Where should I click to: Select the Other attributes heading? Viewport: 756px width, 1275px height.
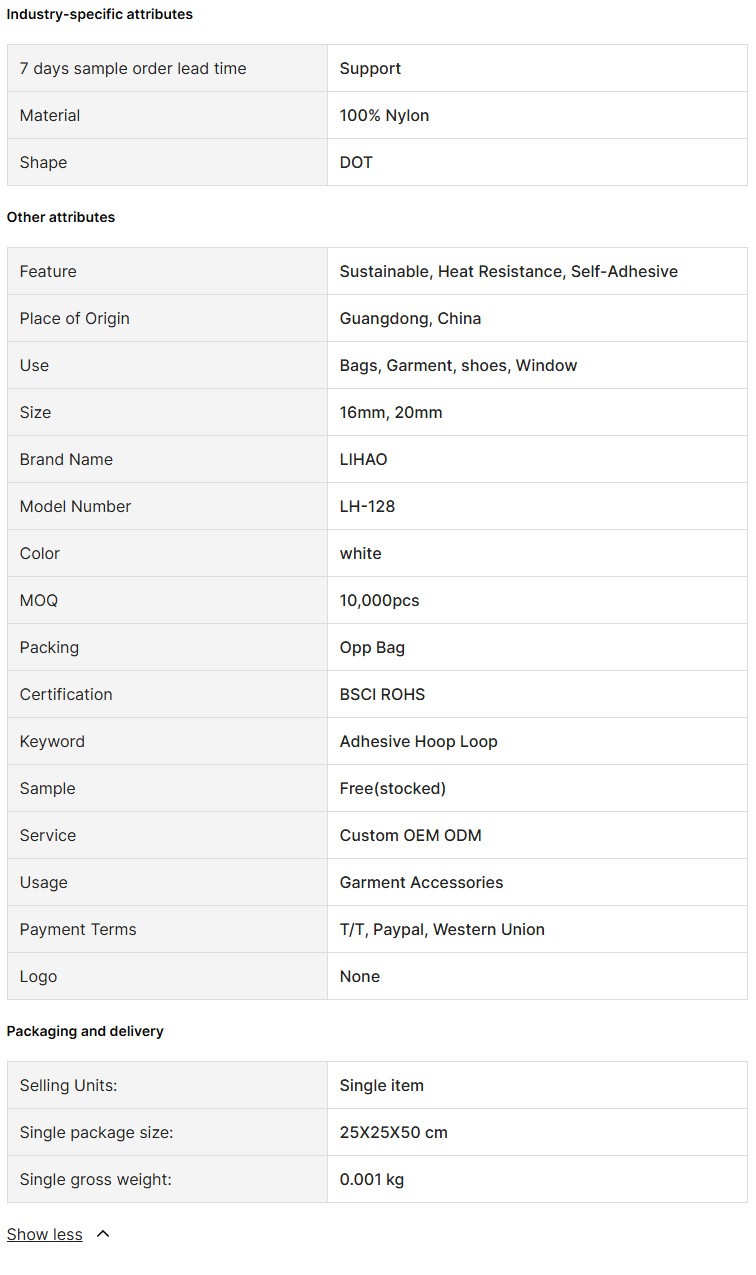[61, 217]
